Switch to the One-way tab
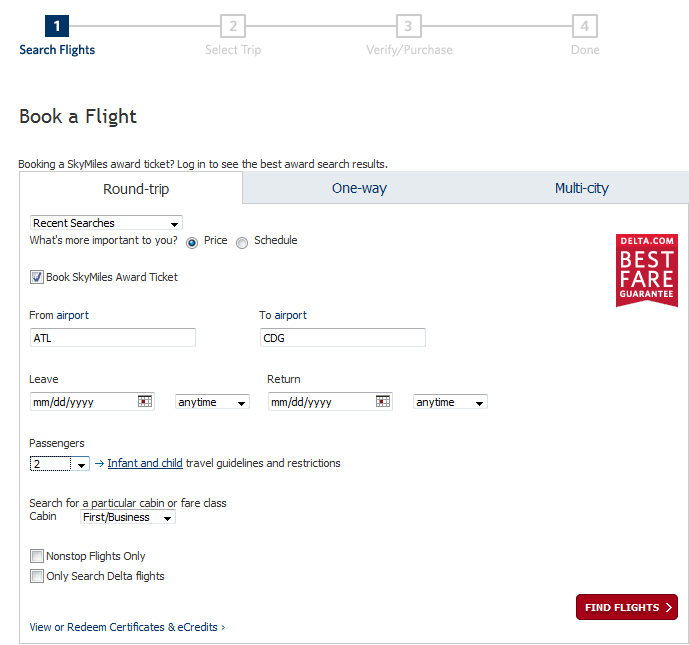Image resolution: width=689 pixels, height=645 pixels. tap(359, 188)
